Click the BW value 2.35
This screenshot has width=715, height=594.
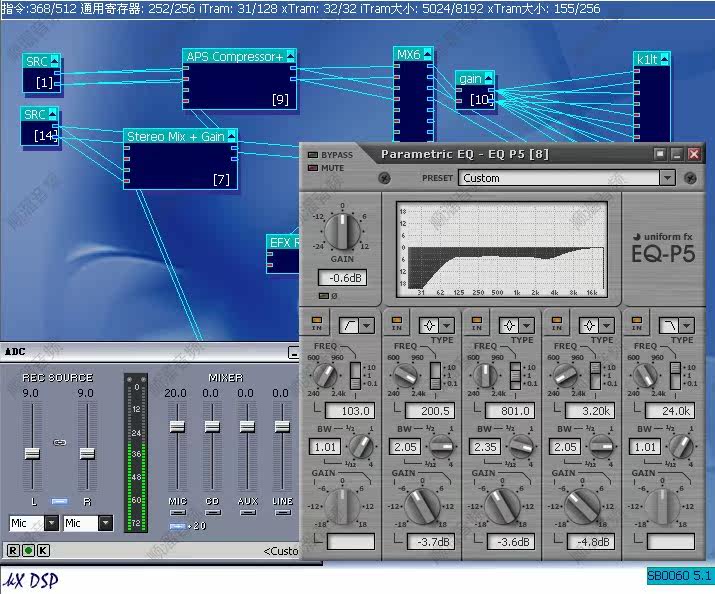(x=485, y=447)
